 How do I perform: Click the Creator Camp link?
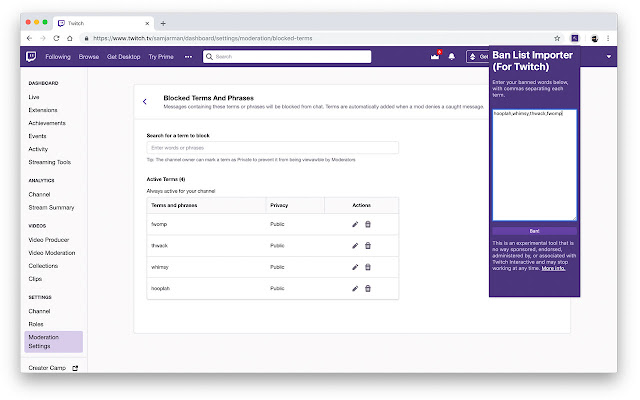47,368
